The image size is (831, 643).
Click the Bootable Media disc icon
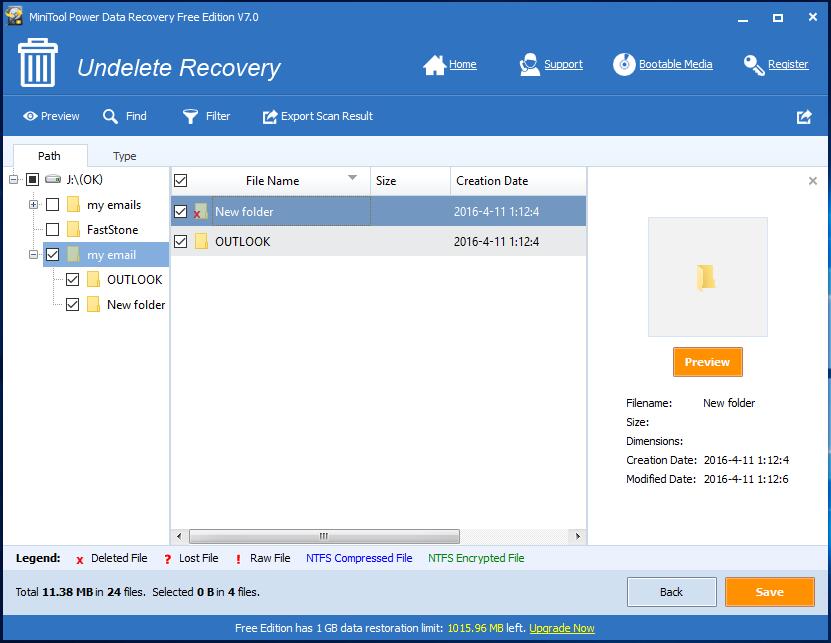[x=624, y=65]
